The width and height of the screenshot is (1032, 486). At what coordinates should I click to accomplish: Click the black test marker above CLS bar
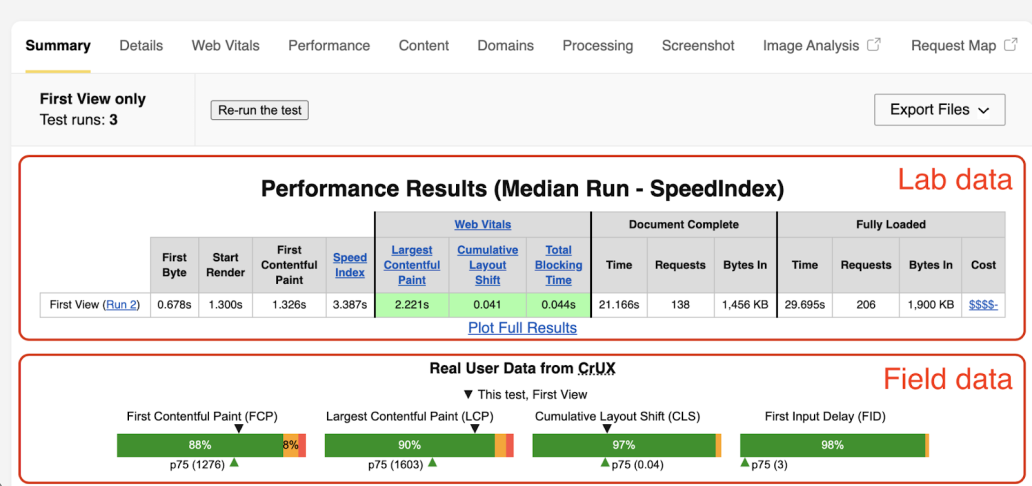click(x=607, y=428)
